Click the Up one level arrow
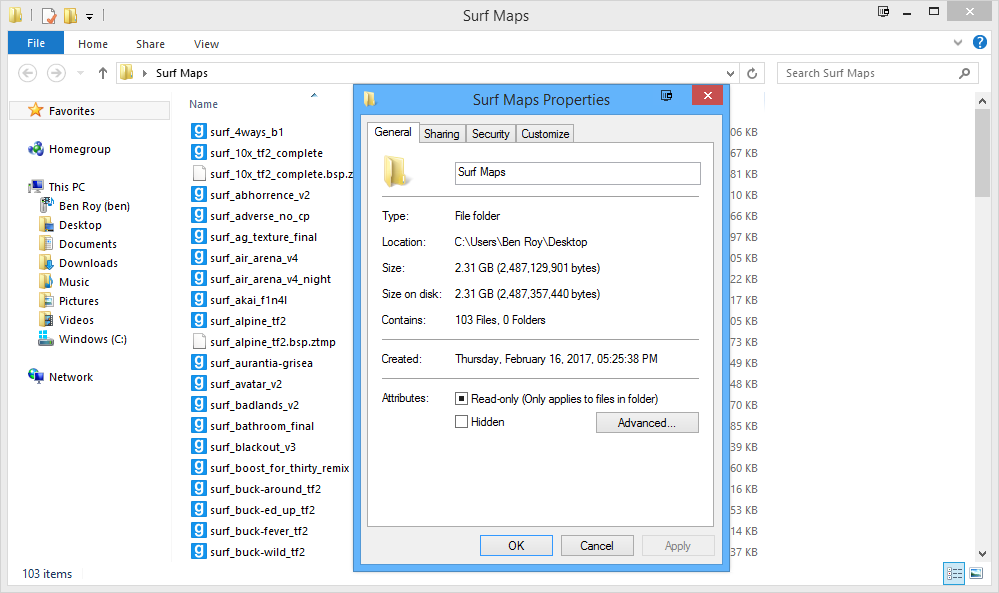The width and height of the screenshot is (999, 593). tap(103, 73)
